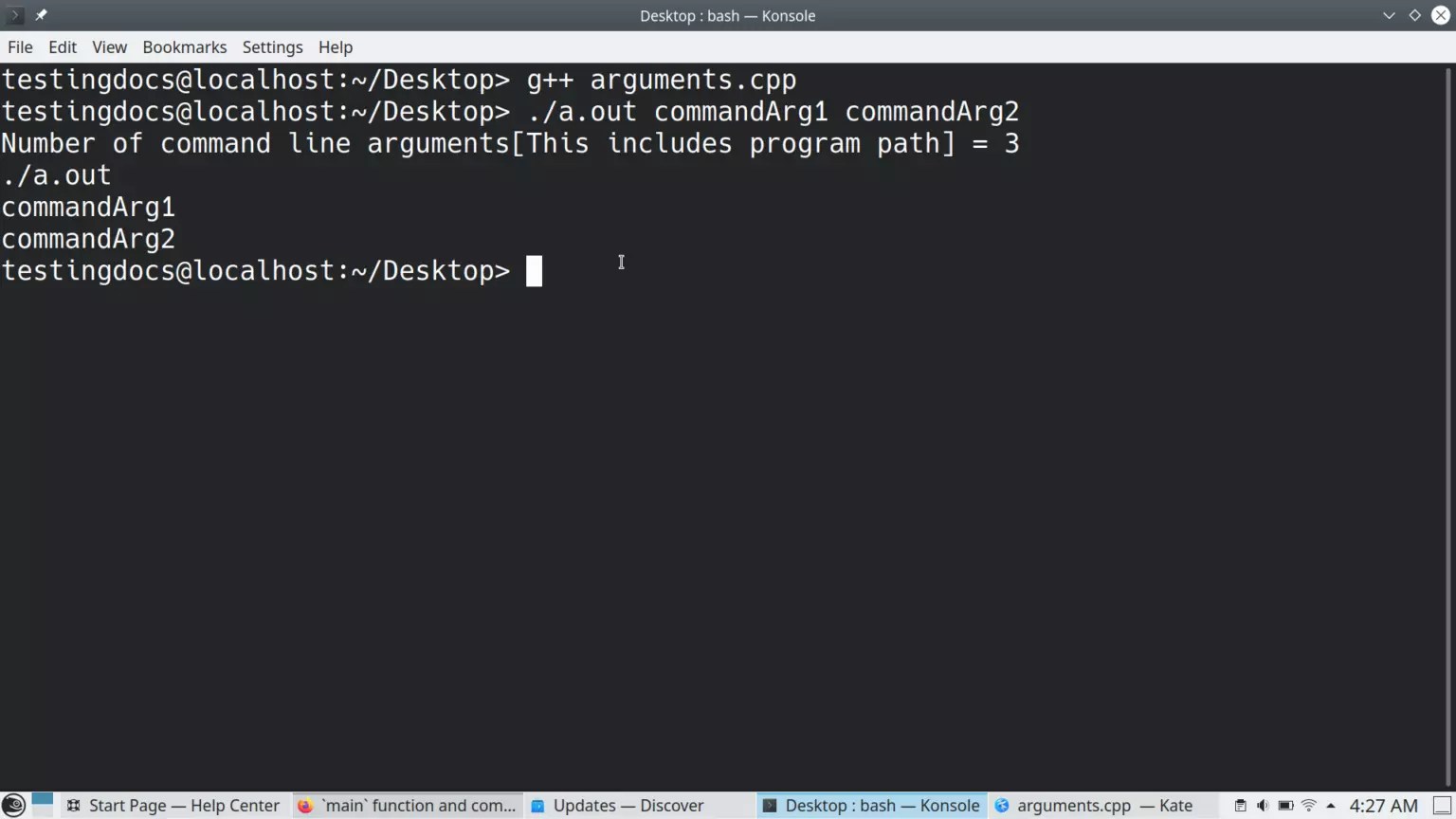Open the Bookmarks menu
Screen dimensions: 1456x819
point(184,46)
